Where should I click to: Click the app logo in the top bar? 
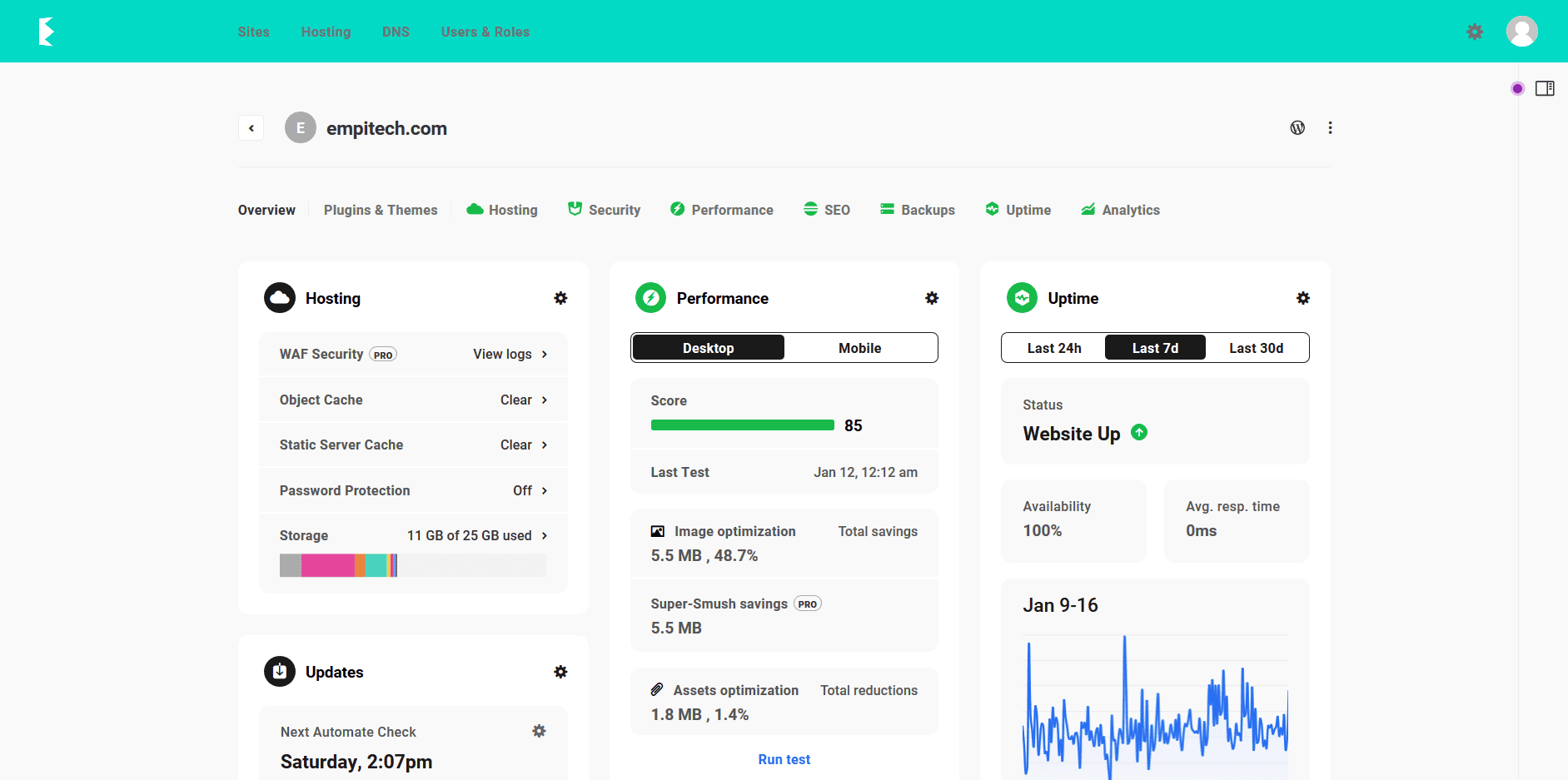pyautogui.click(x=47, y=32)
